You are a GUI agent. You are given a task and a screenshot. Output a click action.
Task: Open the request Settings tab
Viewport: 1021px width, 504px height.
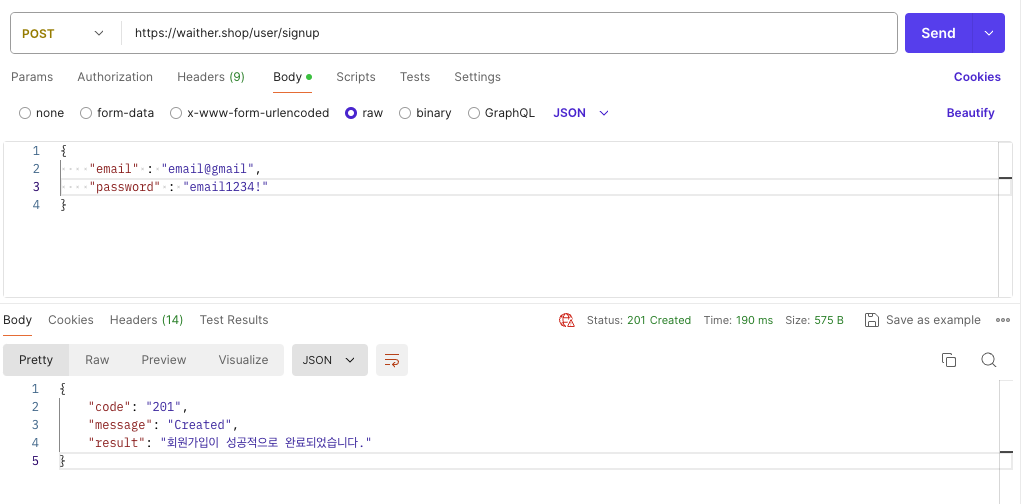coord(477,77)
